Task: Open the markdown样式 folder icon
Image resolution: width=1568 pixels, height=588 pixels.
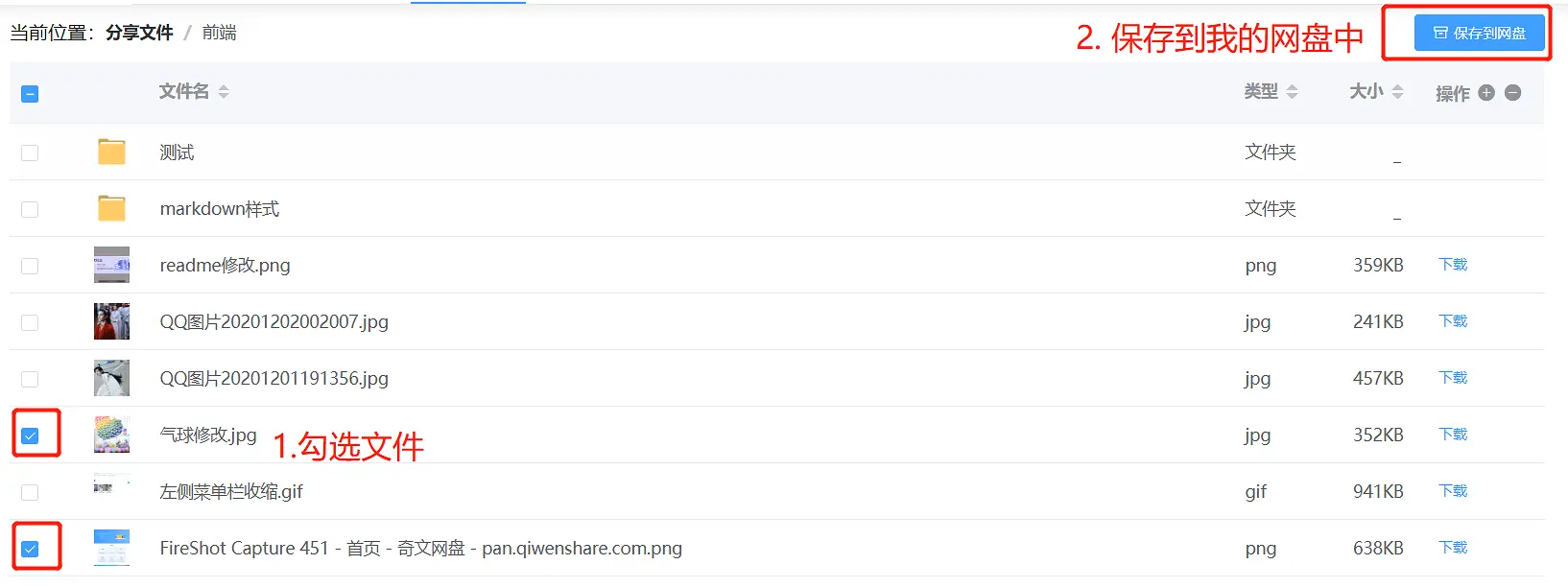Action: click(x=111, y=208)
